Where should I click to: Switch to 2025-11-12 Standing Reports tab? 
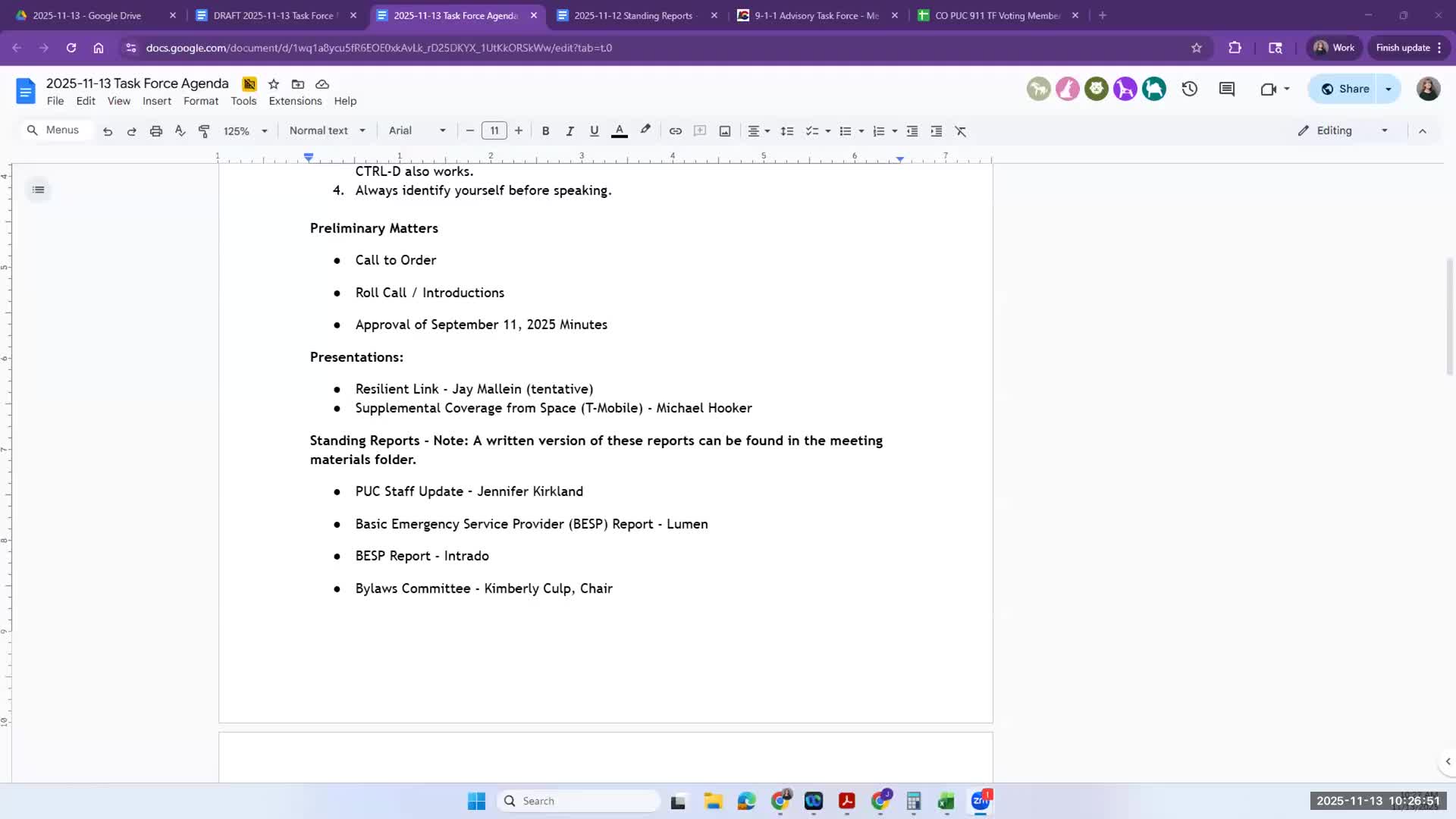click(x=633, y=15)
